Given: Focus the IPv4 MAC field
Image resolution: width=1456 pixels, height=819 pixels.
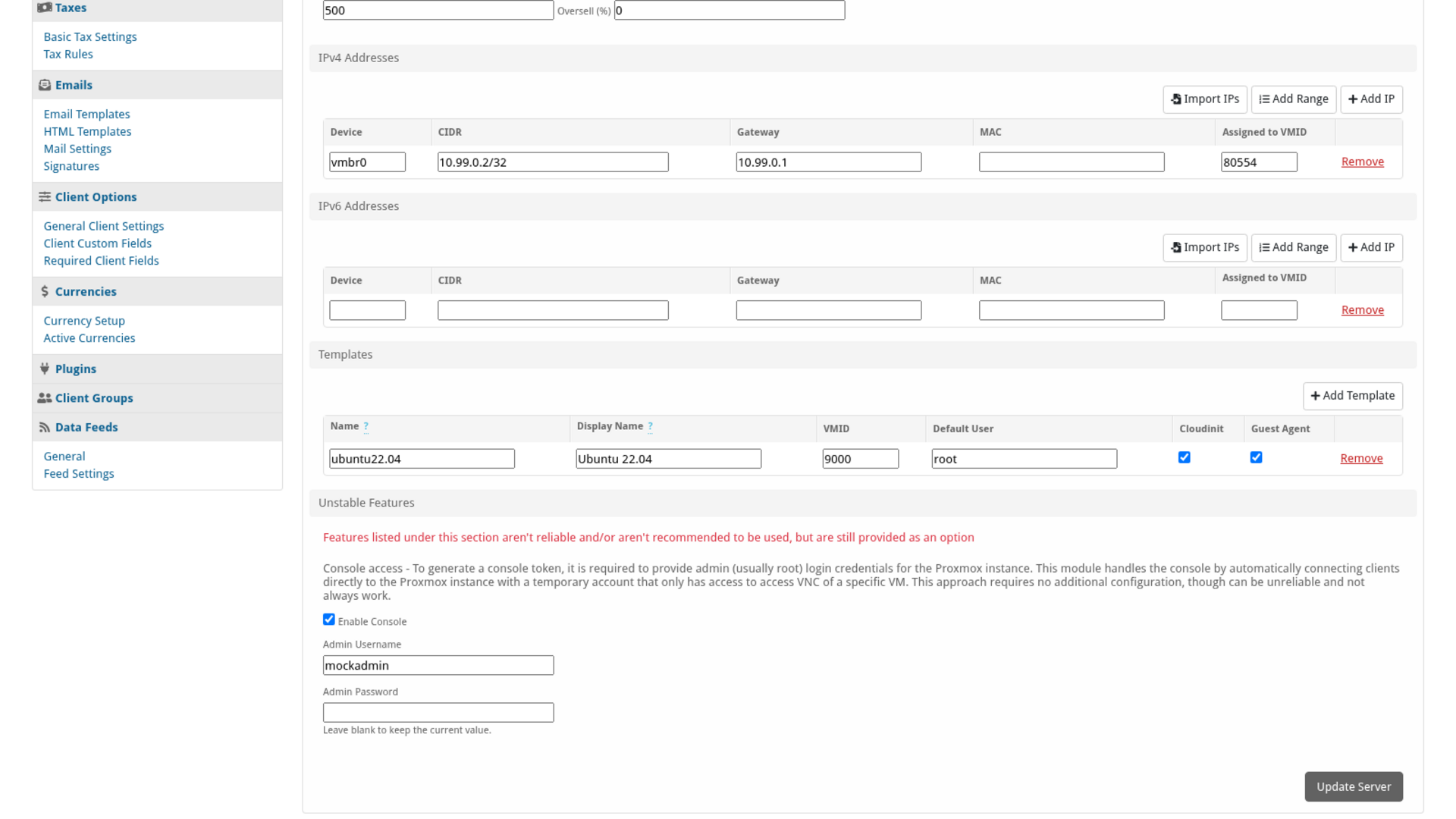Looking at the screenshot, I should (1072, 162).
